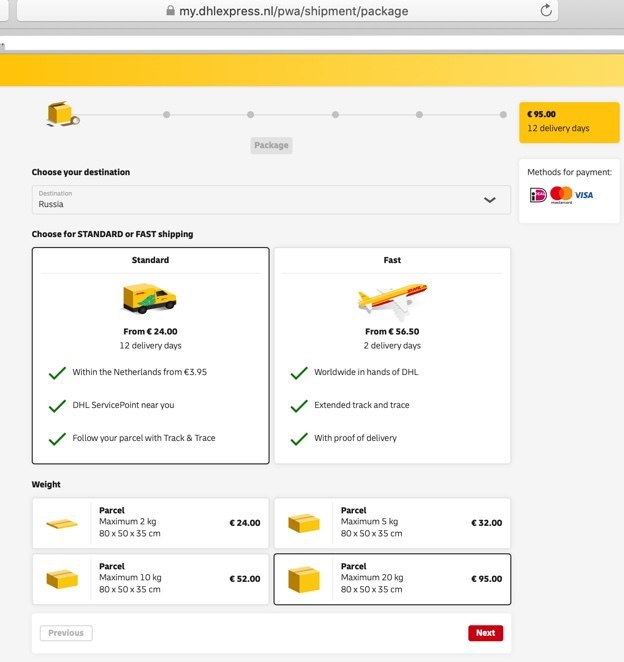Click checkmark next to With proof of delivery

299,439
